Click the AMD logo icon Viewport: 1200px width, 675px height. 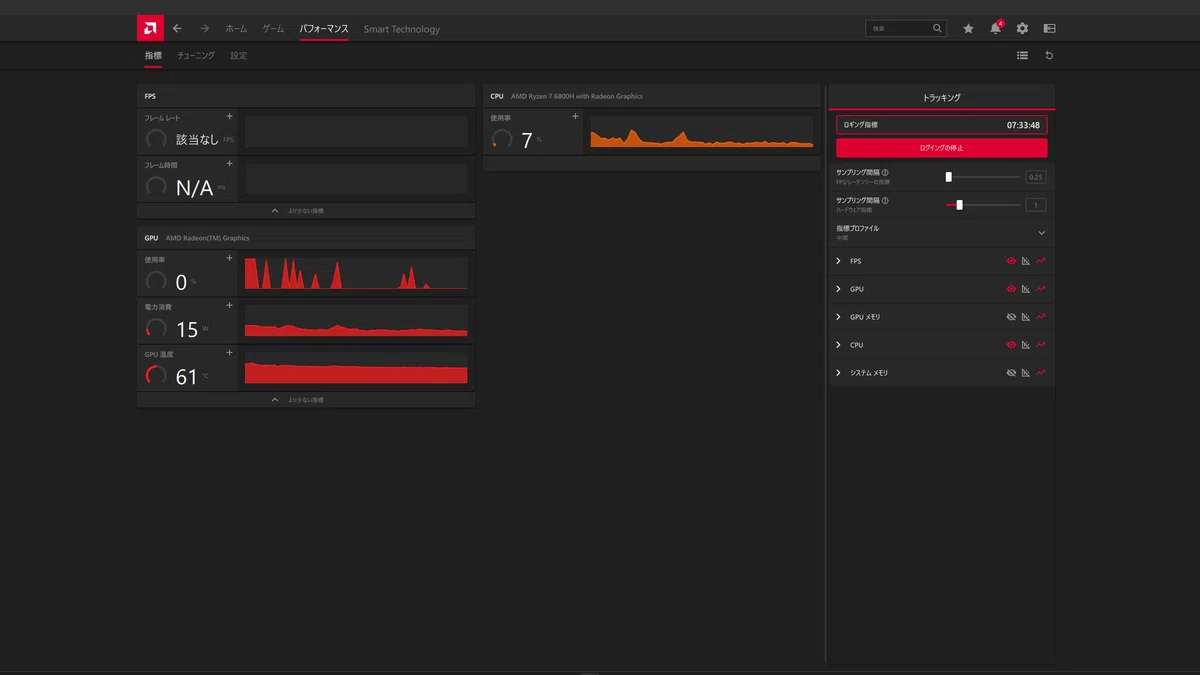(150, 28)
